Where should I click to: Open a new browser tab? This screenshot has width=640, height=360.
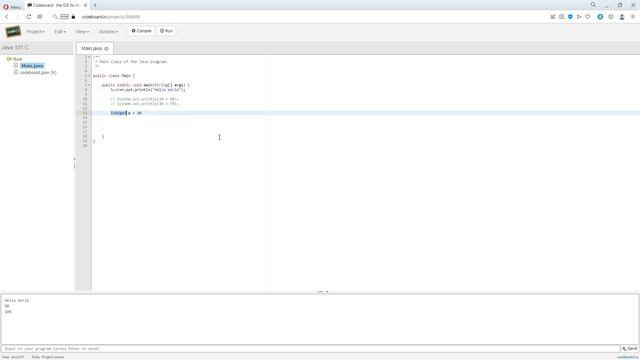click(95, 5)
